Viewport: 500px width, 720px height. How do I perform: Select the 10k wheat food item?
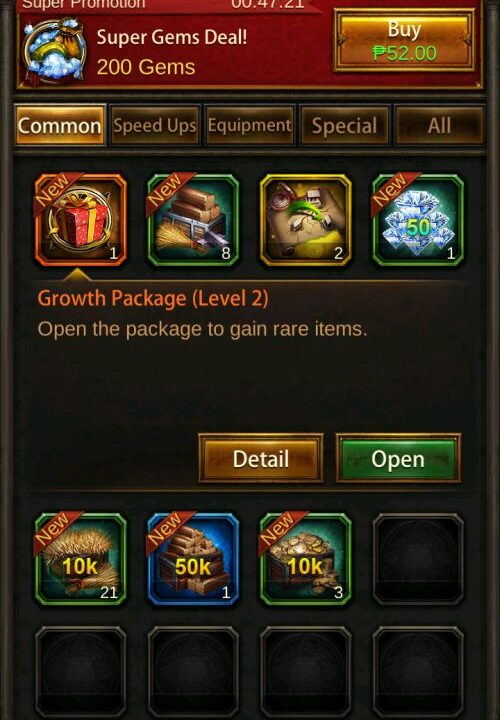point(80,559)
